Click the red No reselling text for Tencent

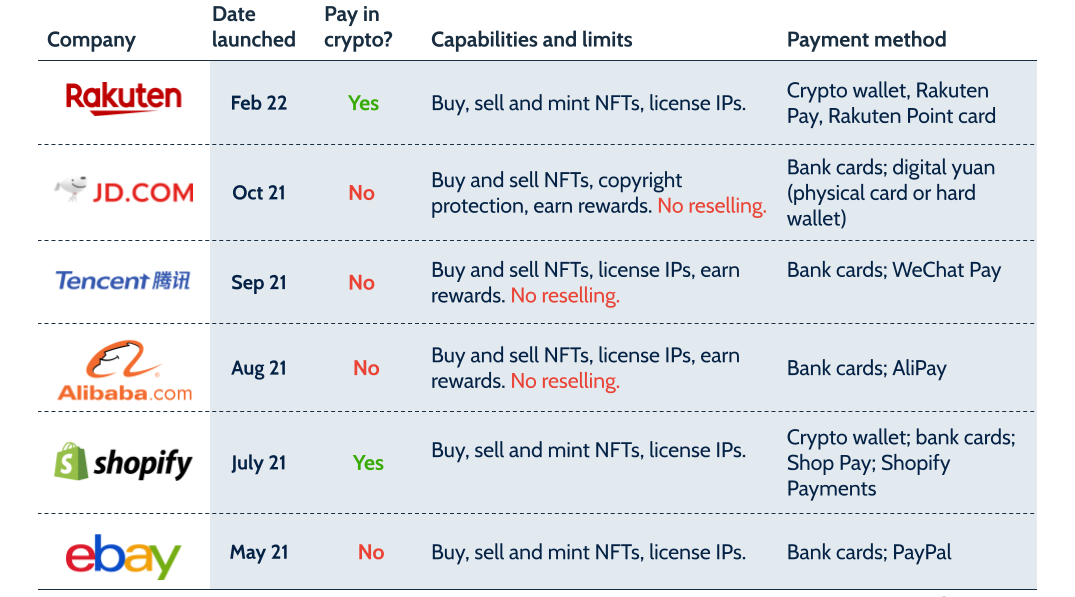click(565, 296)
